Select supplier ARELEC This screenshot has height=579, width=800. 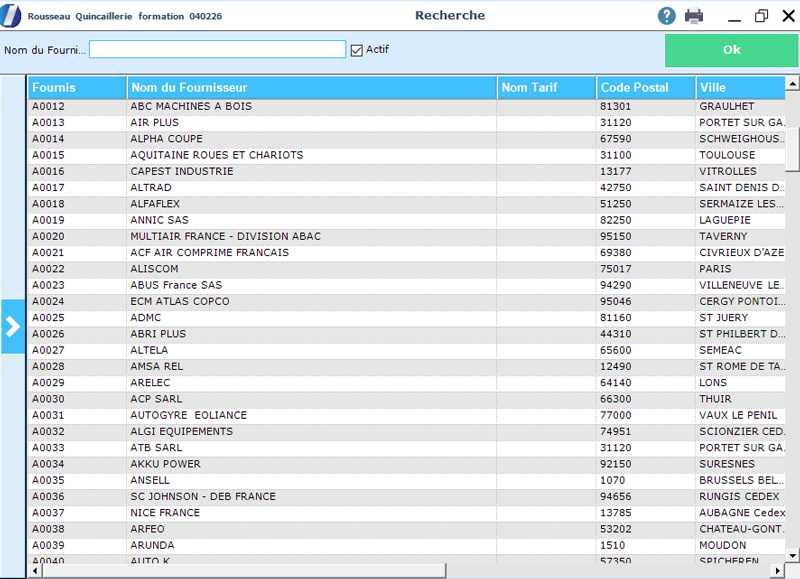coord(150,383)
